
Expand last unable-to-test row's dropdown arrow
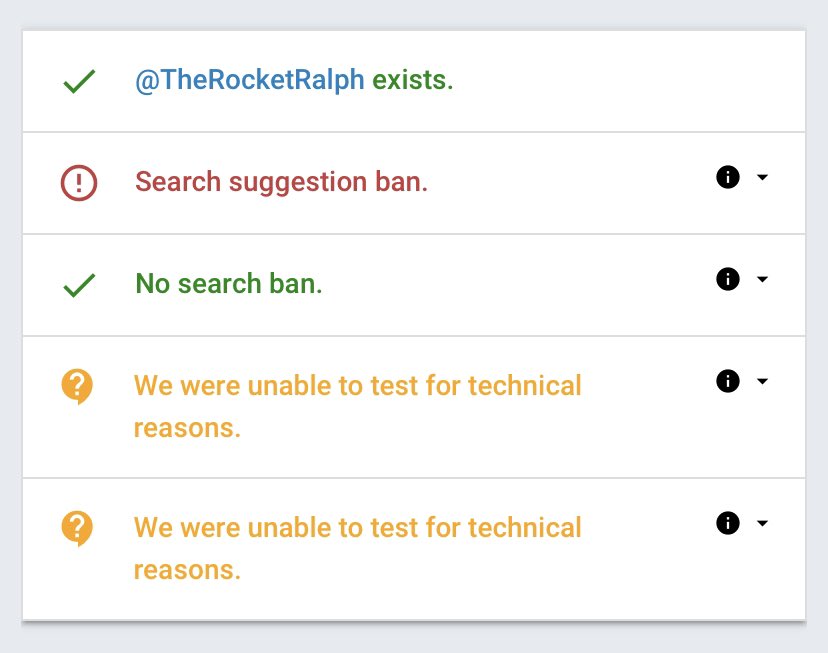(762, 523)
